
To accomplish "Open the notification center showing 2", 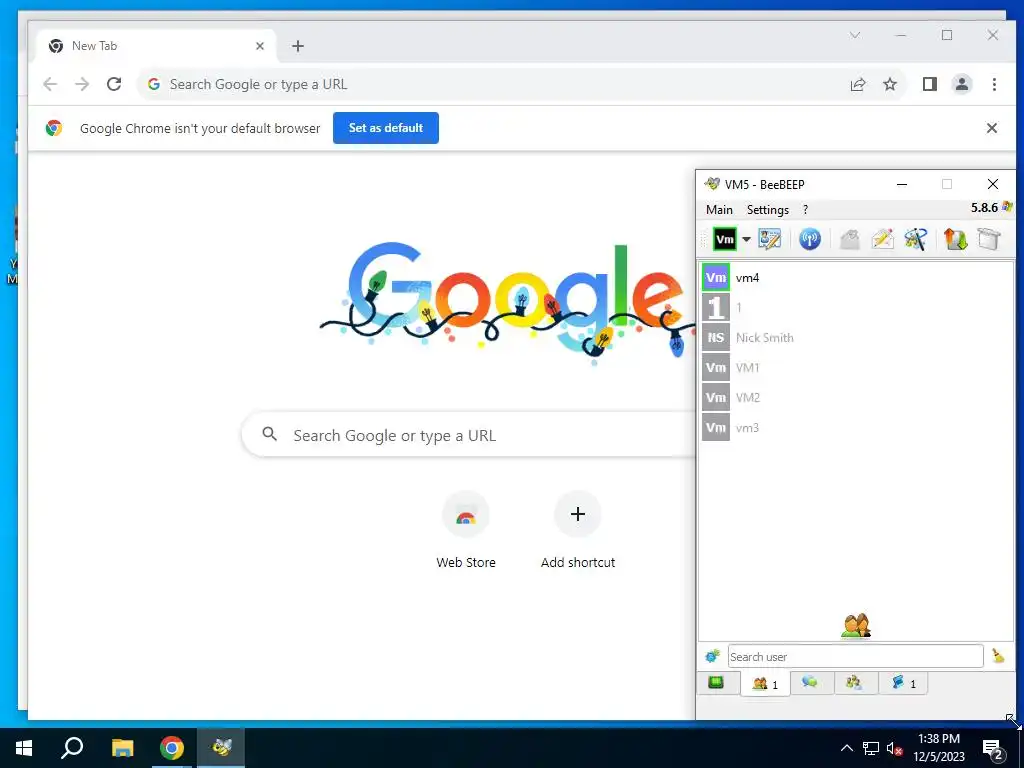I will (993, 749).
